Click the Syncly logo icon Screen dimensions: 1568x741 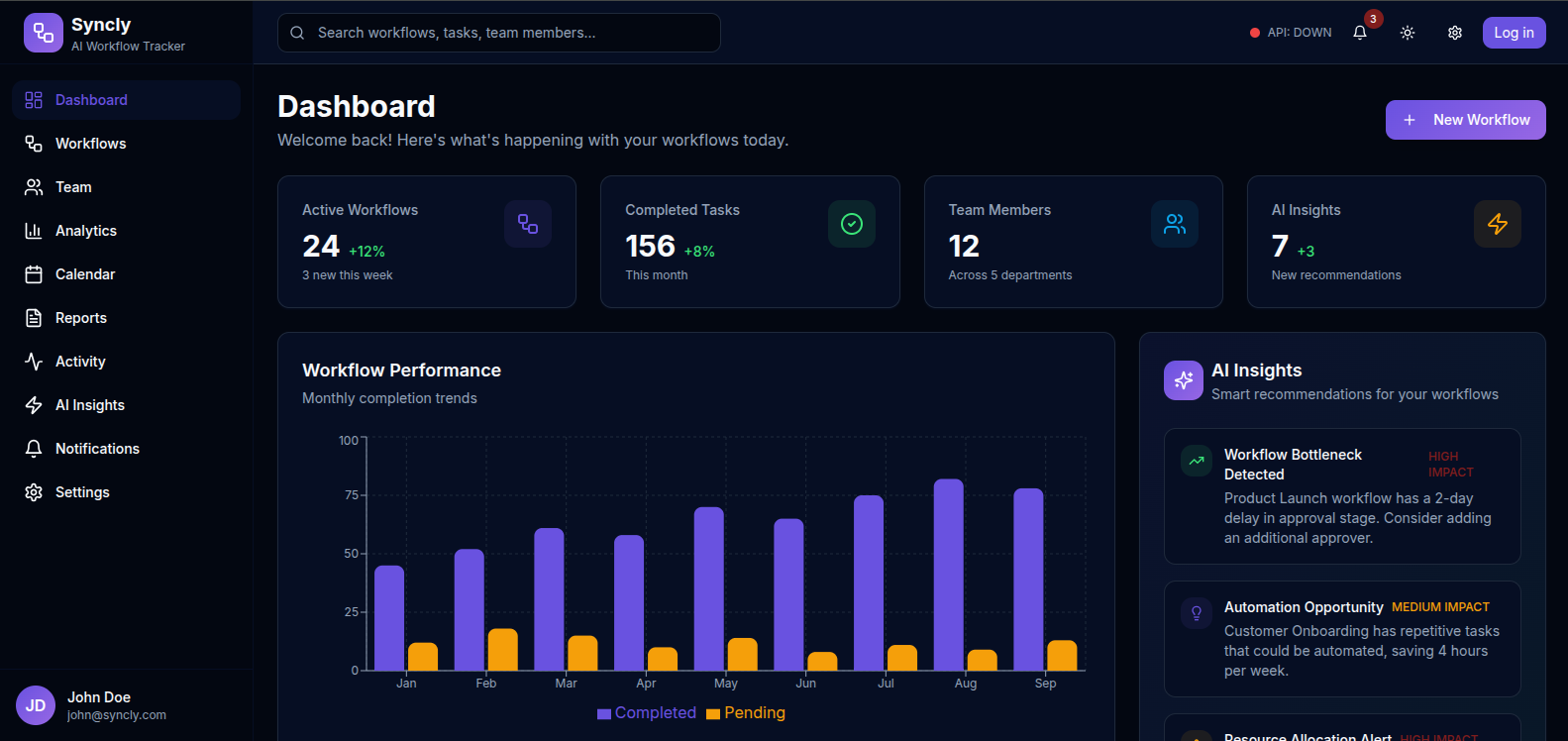tap(43, 33)
